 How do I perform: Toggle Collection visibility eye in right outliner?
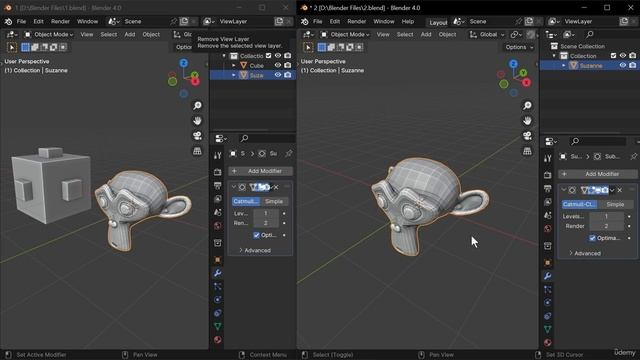623,56
